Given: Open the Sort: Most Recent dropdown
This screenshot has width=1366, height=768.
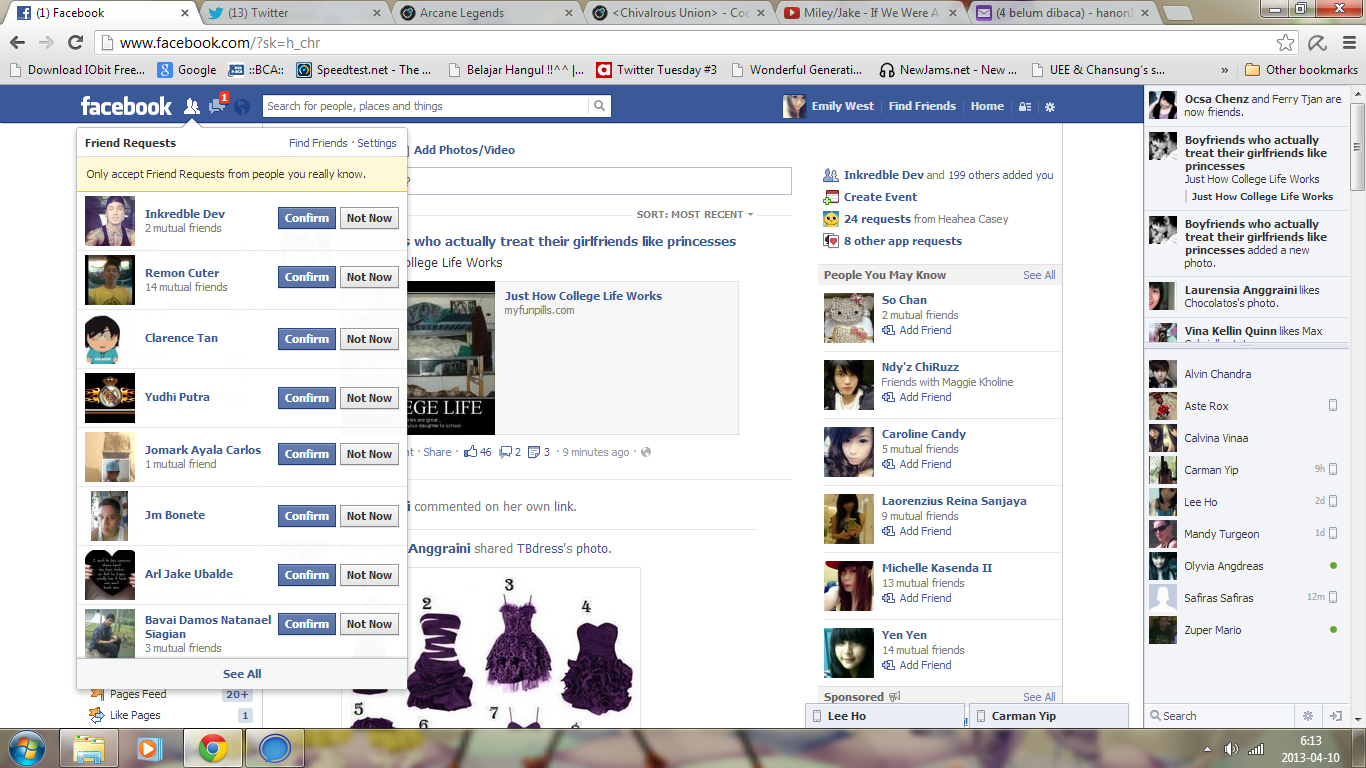Looking at the screenshot, I should (695, 214).
